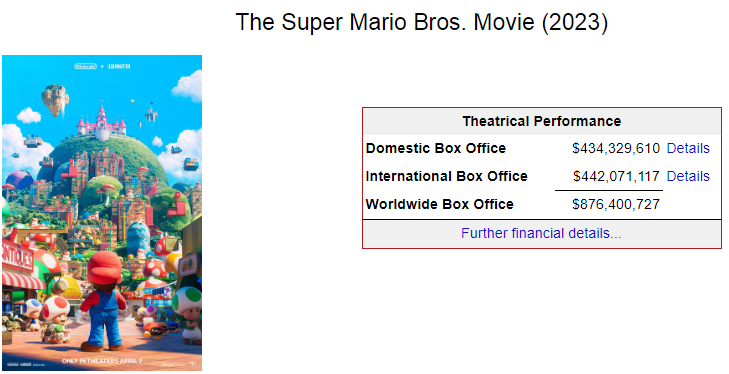The image size is (729, 374).
Task: Click the Super Mario Bros. Movie poster
Action: pos(102,213)
